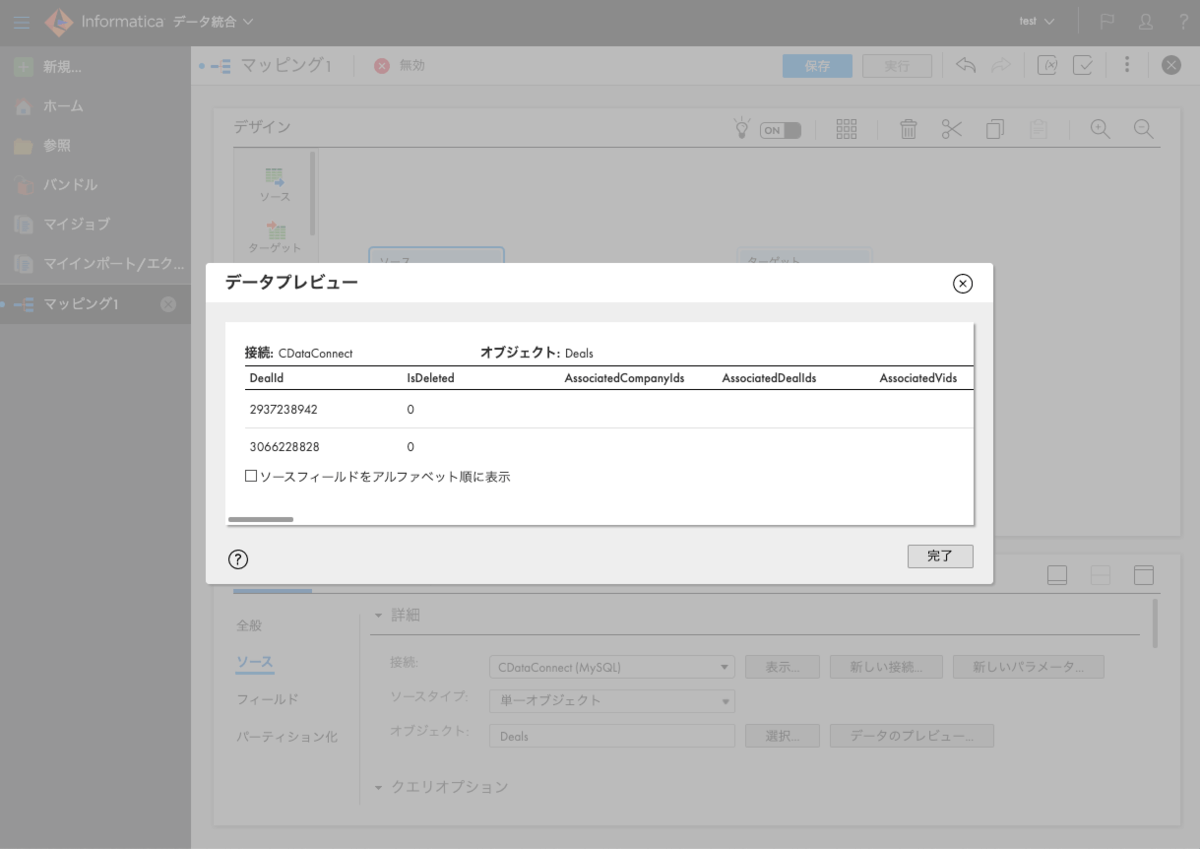Close the mapping editor with X icon

point(1171,65)
